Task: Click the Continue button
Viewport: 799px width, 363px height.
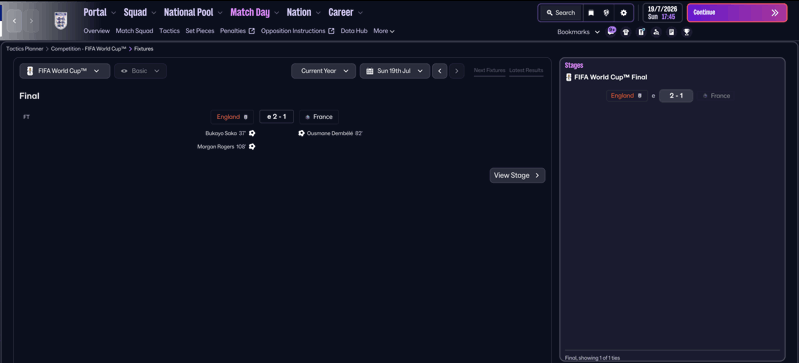Action: point(737,13)
